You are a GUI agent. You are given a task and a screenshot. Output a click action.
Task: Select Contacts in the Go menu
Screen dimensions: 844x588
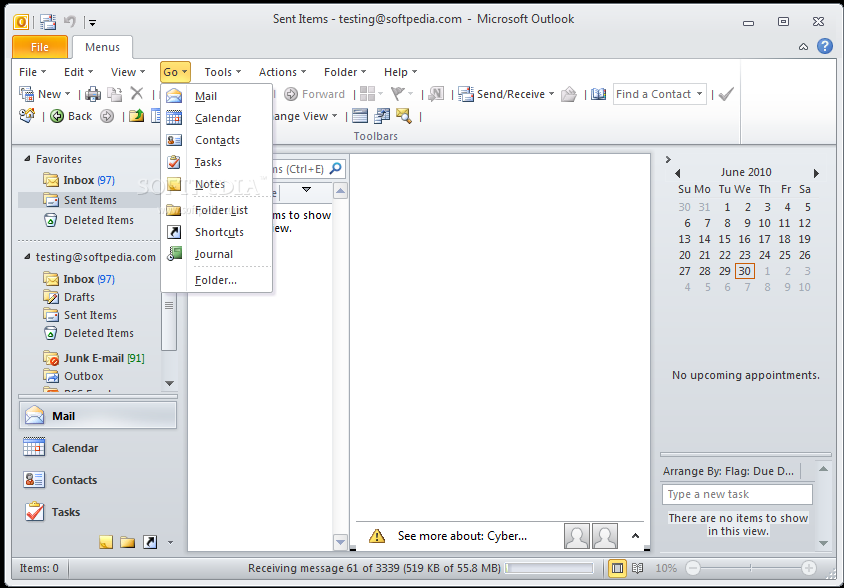click(x=216, y=140)
